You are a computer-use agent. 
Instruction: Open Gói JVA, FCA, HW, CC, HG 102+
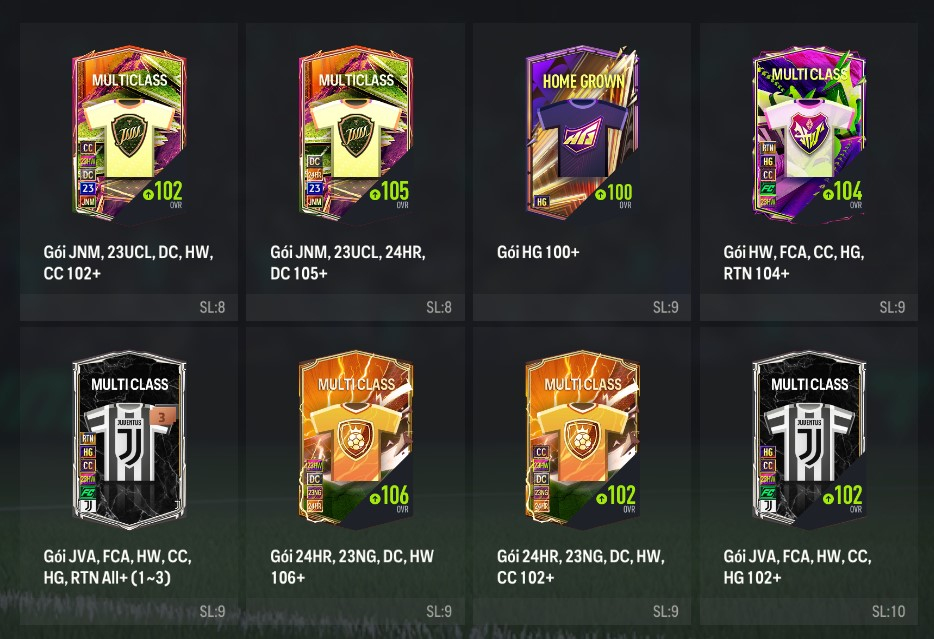797,567
